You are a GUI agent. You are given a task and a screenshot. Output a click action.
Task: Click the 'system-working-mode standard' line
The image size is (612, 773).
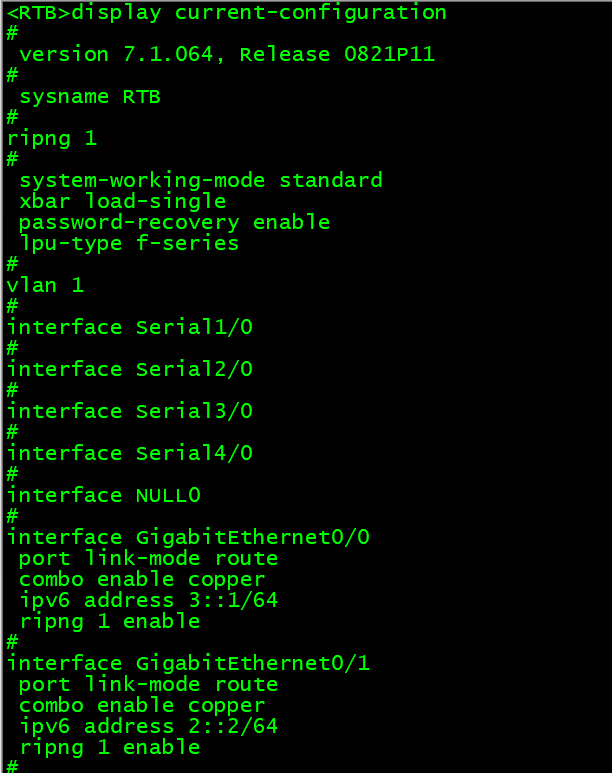(200, 181)
